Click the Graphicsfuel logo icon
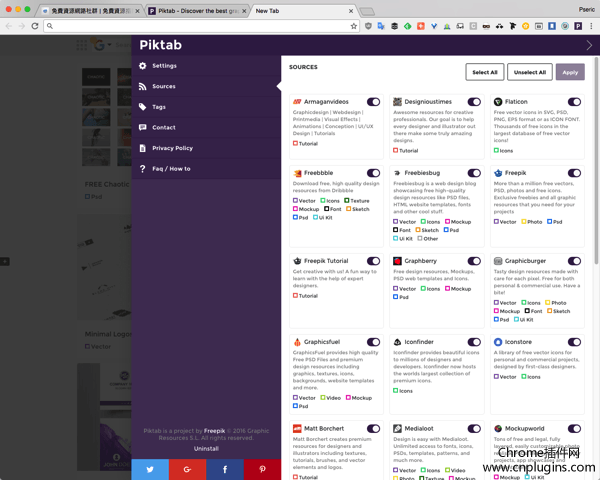This screenshot has height=480, width=600. 297,342
